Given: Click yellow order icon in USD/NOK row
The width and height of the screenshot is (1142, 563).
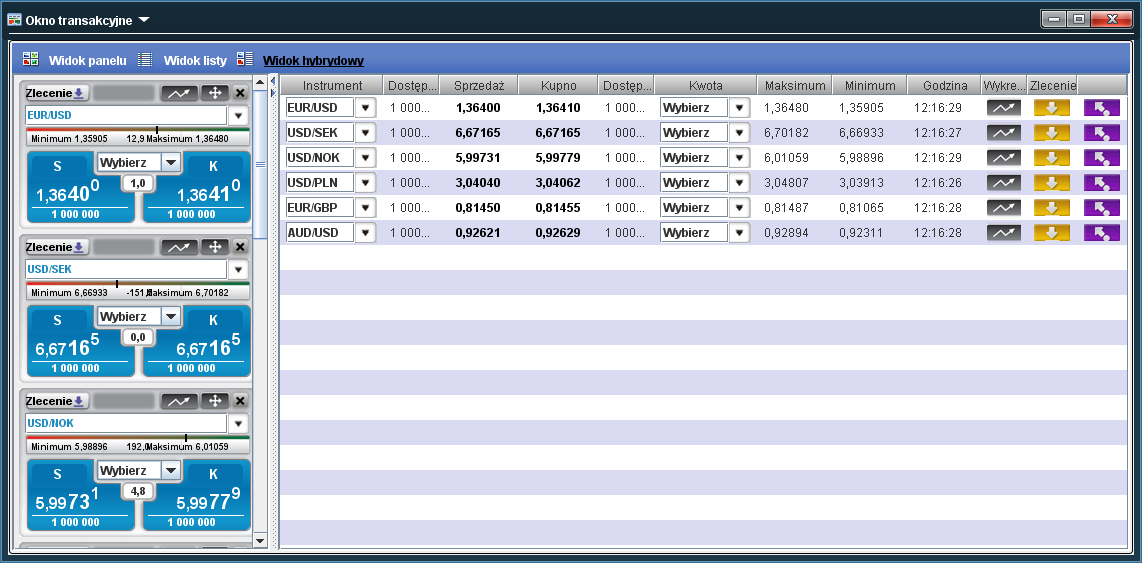Looking at the screenshot, I should [x=1052, y=157].
